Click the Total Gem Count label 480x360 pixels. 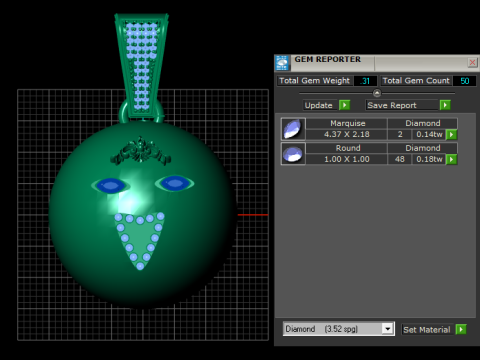(416, 81)
